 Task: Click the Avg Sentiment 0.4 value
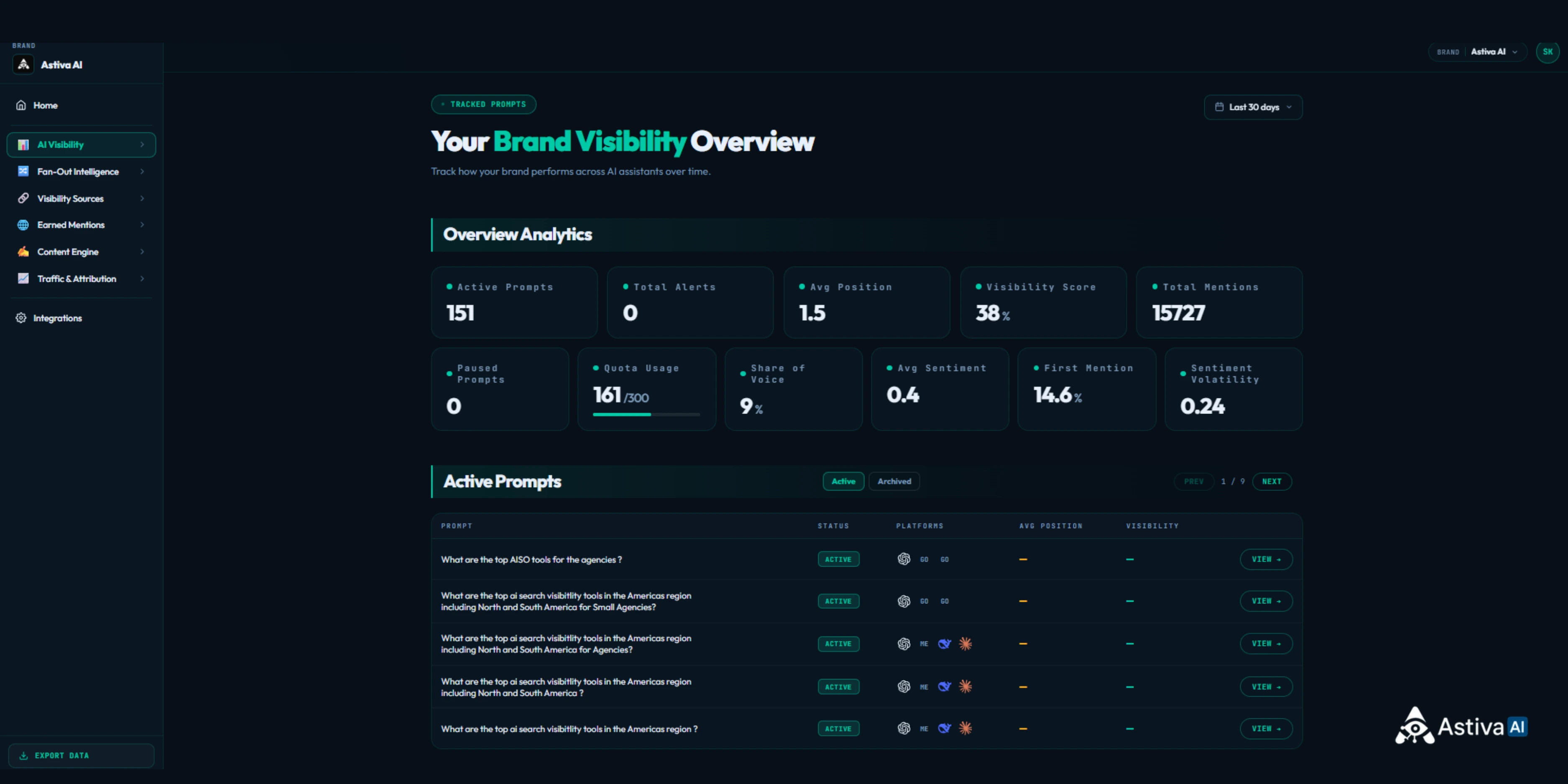(x=903, y=395)
